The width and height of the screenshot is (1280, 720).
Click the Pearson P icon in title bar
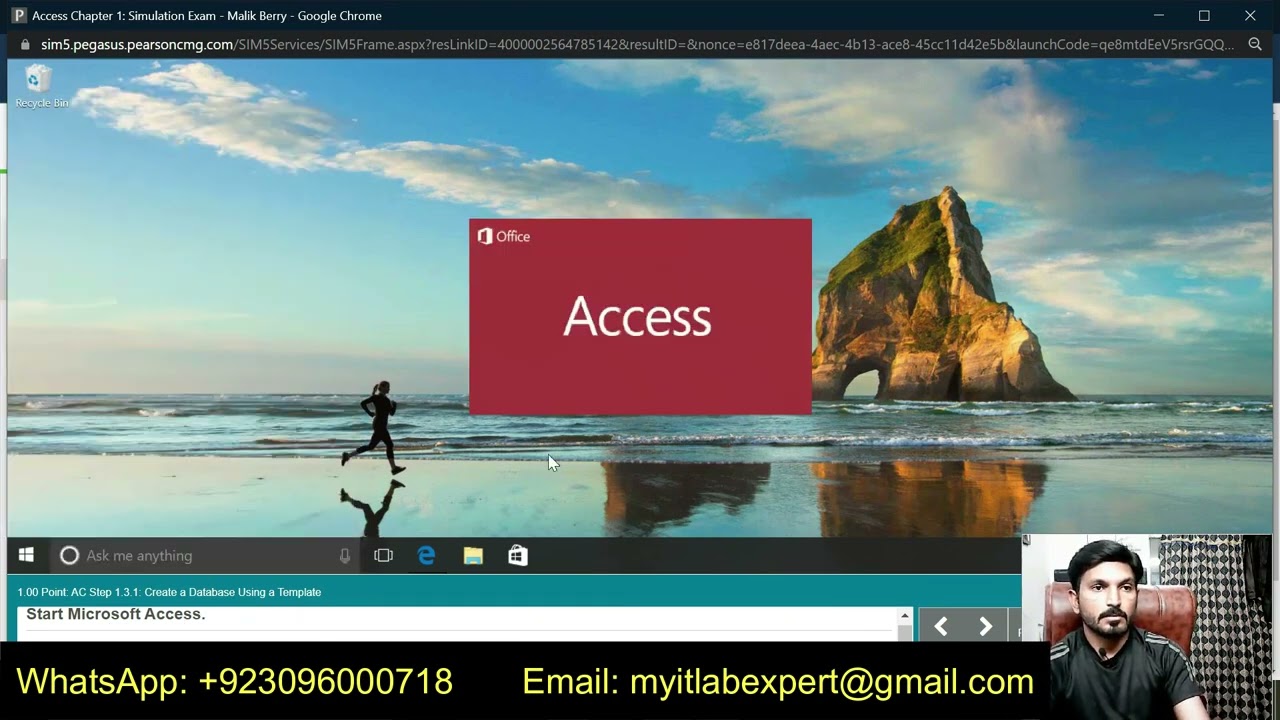pyautogui.click(x=19, y=15)
